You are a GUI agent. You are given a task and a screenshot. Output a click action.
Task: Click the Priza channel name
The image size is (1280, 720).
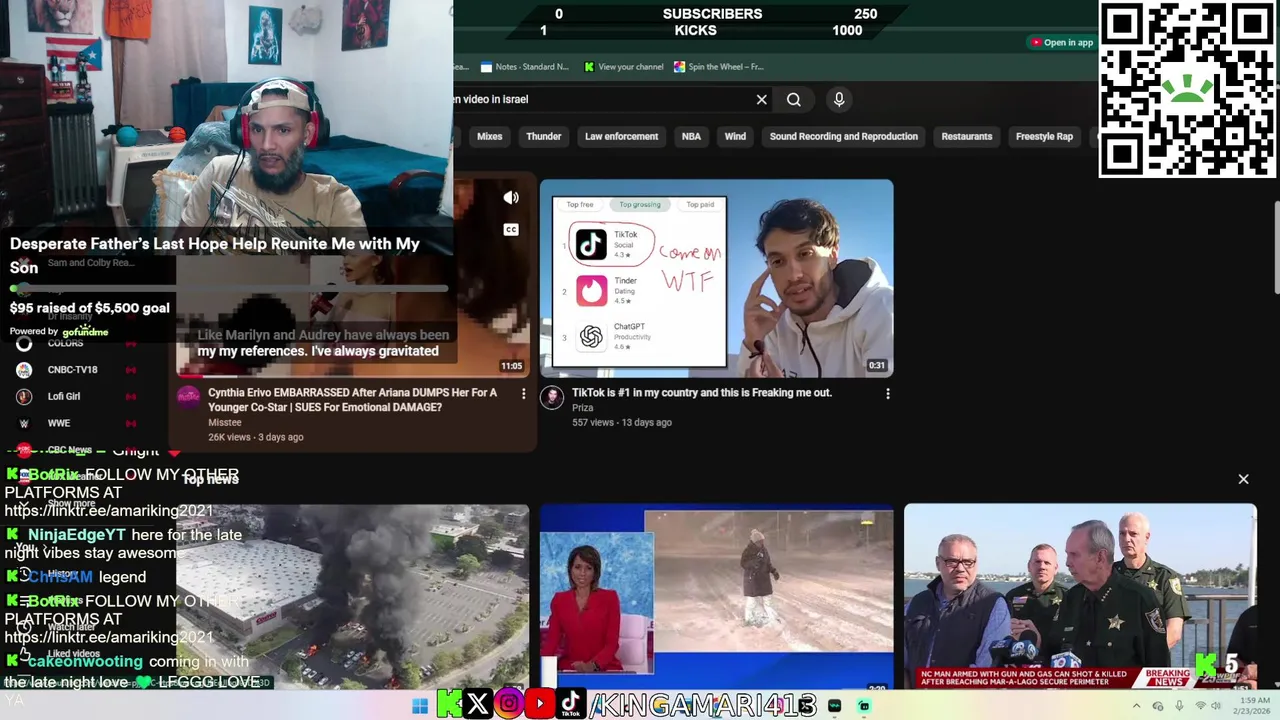coord(582,408)
